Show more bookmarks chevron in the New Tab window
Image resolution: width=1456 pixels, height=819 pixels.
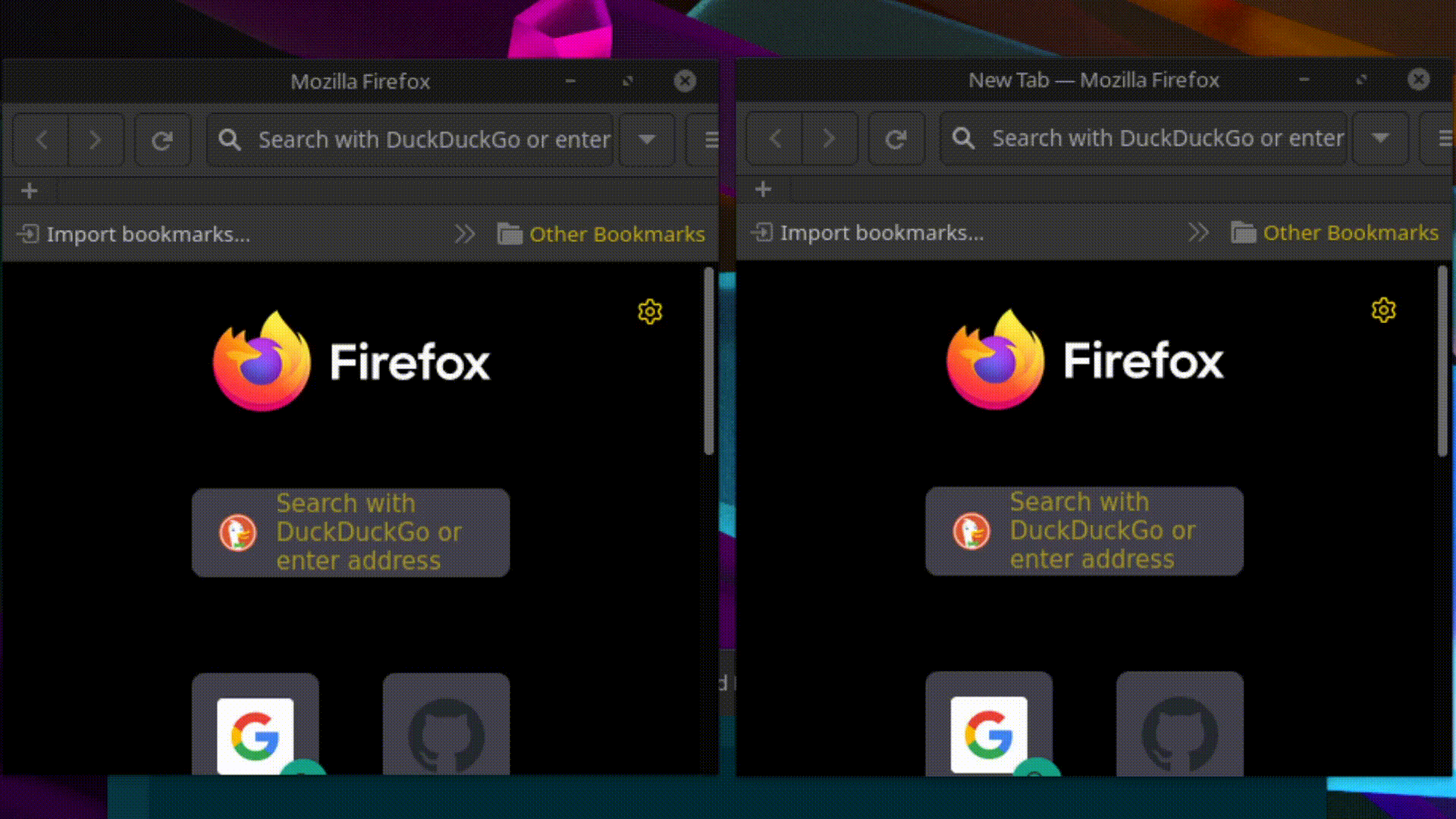(x=1199, y=232)
